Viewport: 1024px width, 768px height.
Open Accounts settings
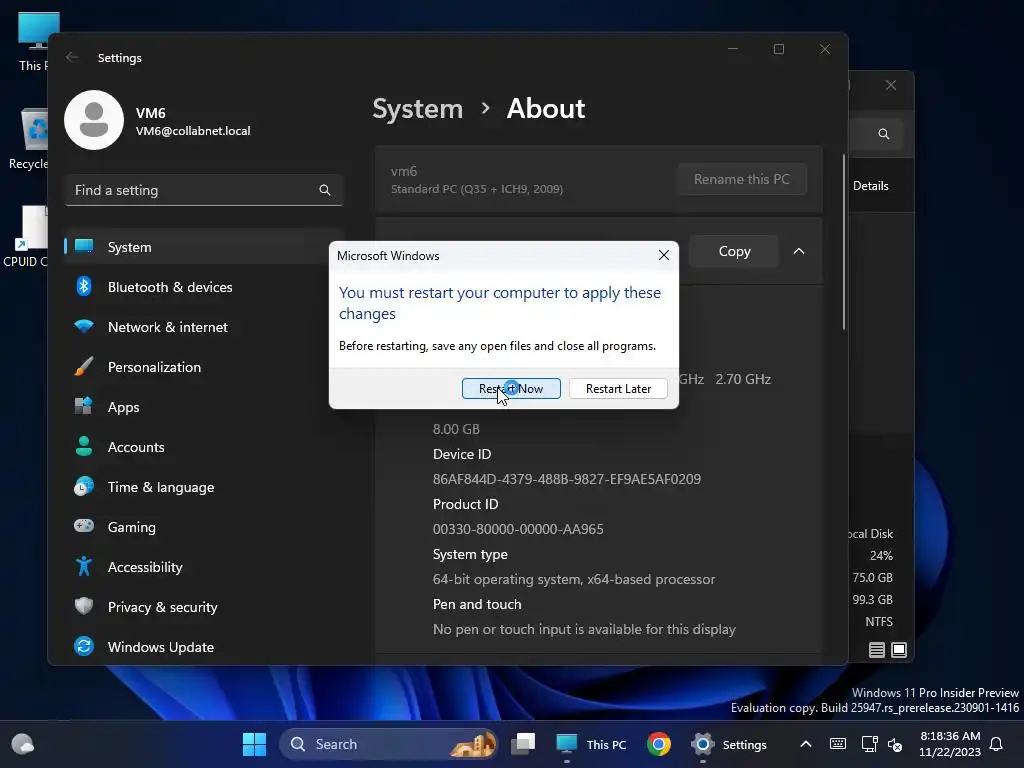pos(204,447)
